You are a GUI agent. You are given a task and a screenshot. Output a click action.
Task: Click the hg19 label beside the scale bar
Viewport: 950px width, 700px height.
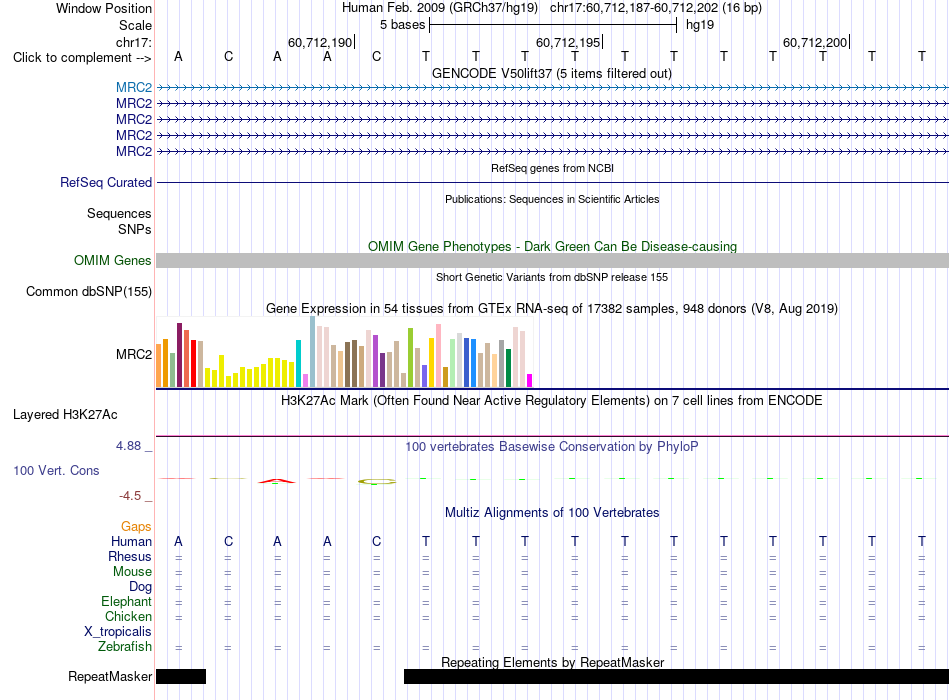coord(700,25)
